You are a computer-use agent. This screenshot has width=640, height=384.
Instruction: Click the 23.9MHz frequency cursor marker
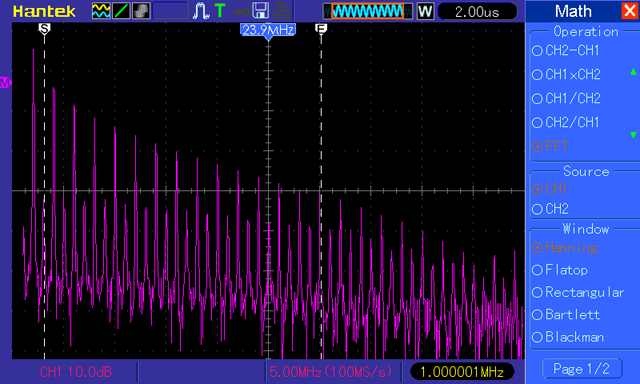click(268, 31)
